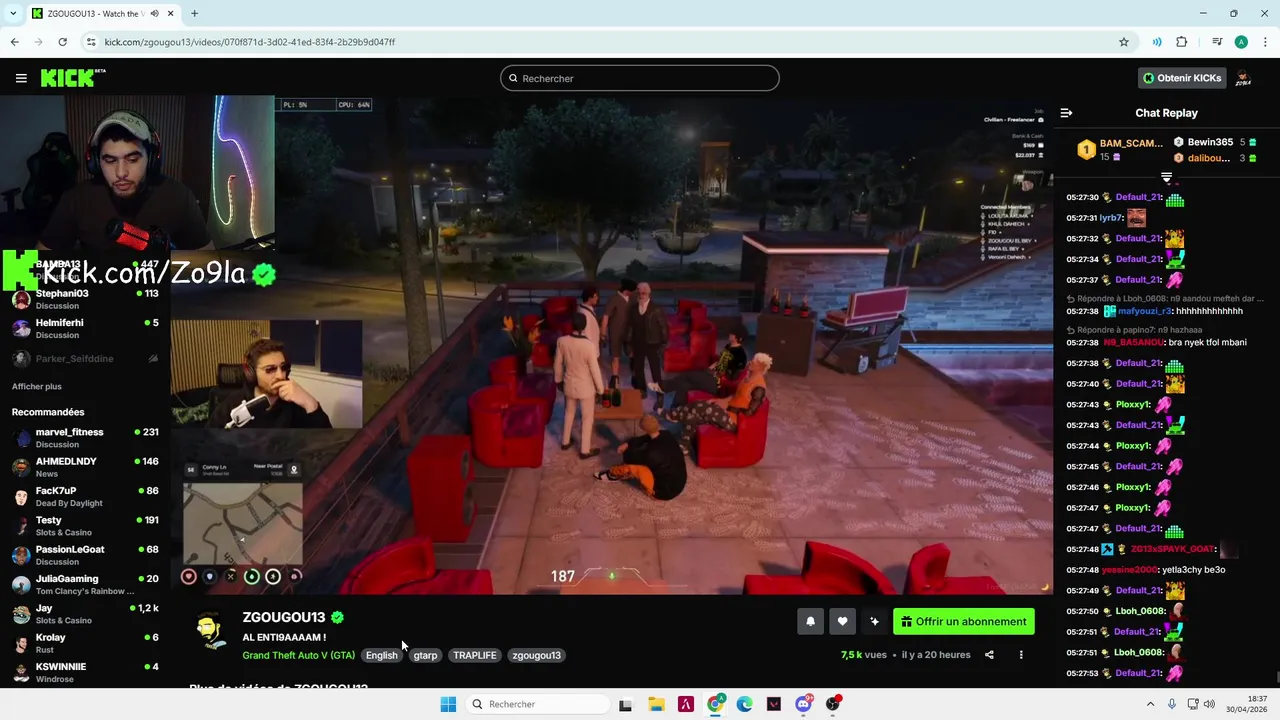
Task: Open Parker_Seifddine offline channel
Action: [85, 358]
